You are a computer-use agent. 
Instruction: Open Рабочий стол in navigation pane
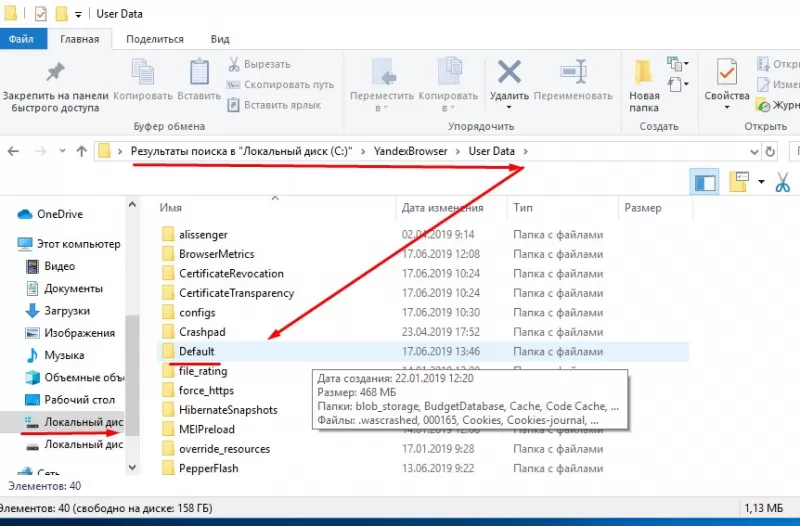(70, 400)
